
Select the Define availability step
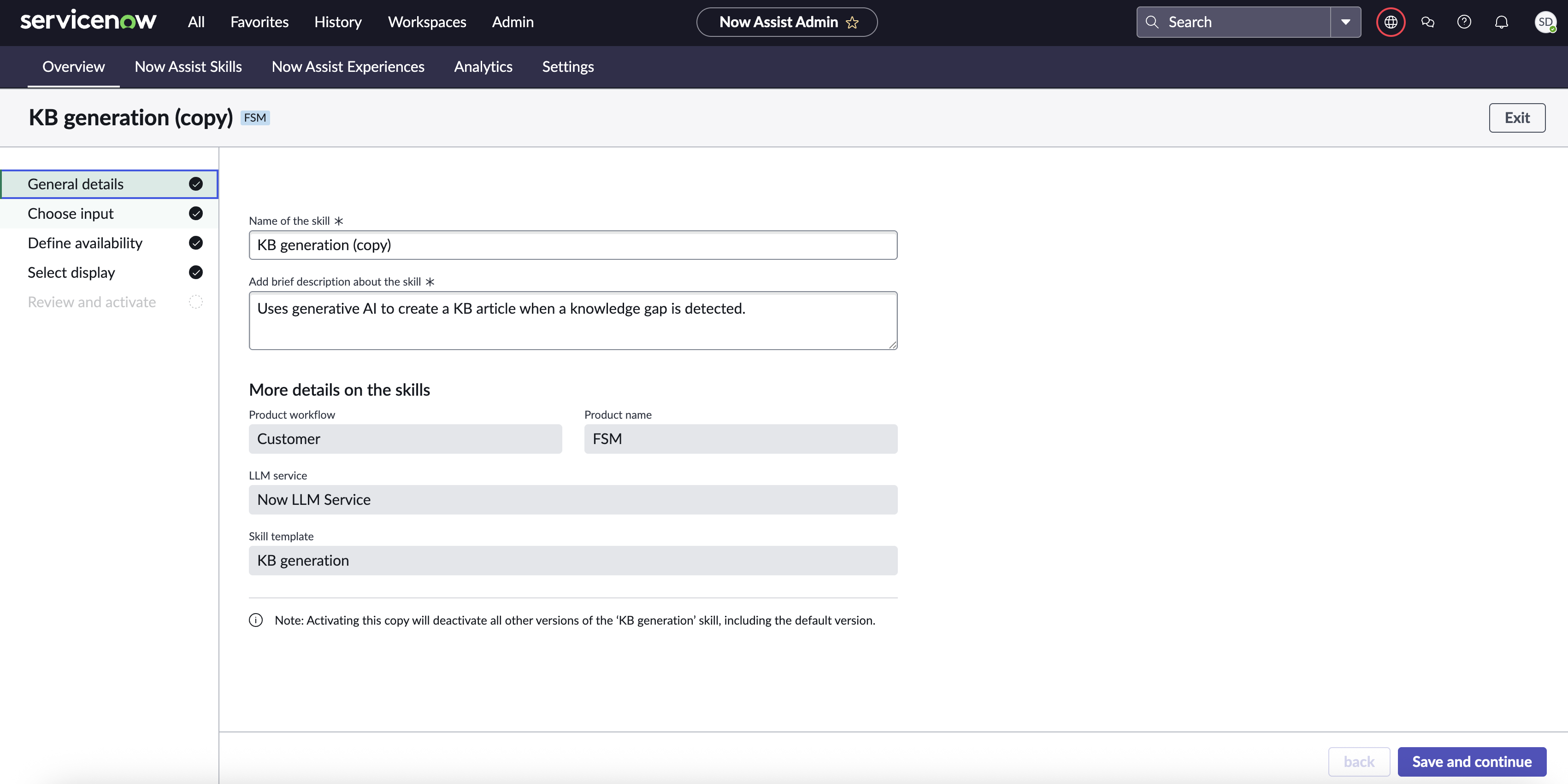110,243
